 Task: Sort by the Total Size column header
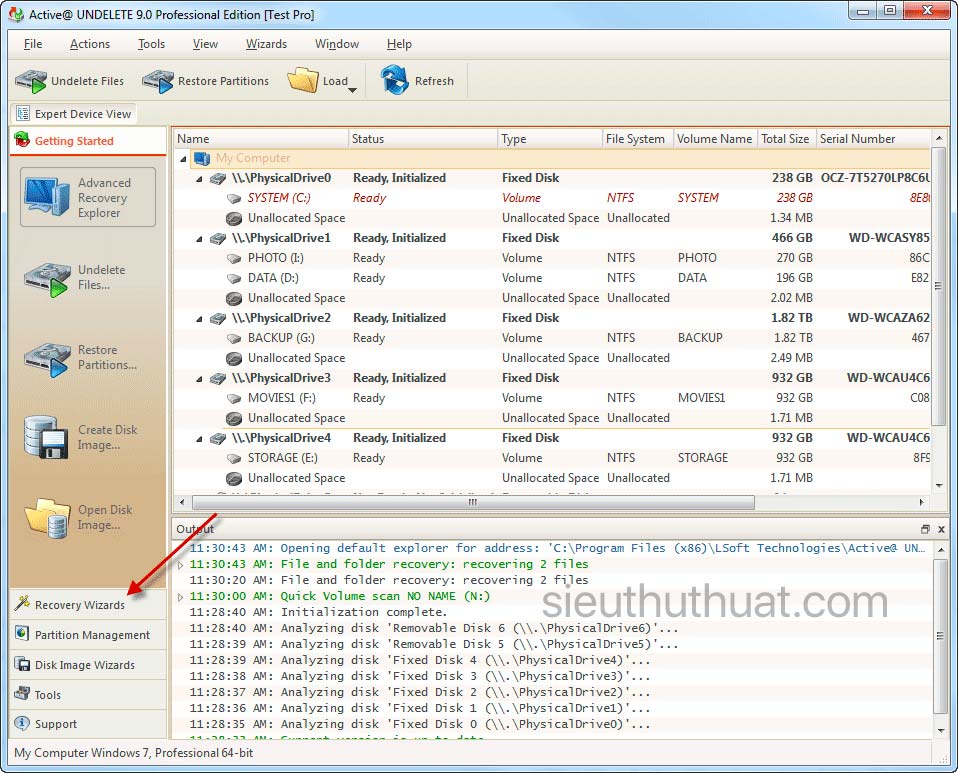[785, 139]
